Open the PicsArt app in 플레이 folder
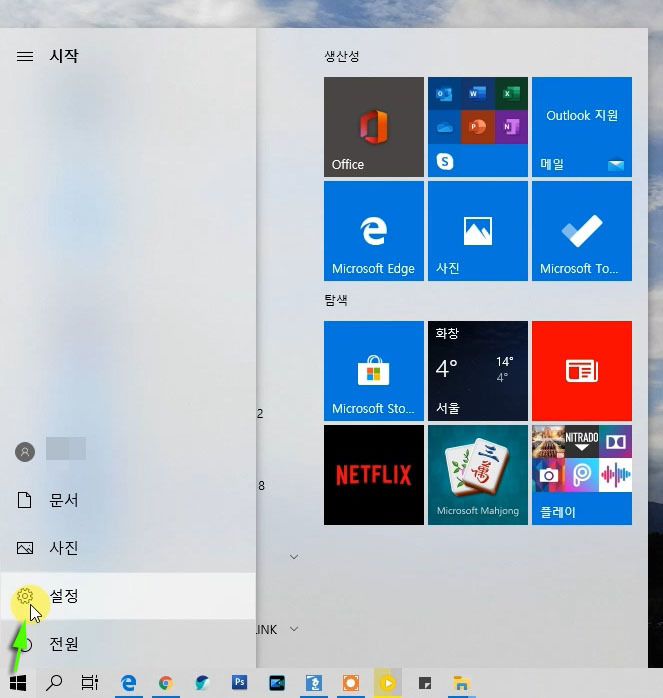The width and height of the screenshot is (663, 698). pos(582,475)
